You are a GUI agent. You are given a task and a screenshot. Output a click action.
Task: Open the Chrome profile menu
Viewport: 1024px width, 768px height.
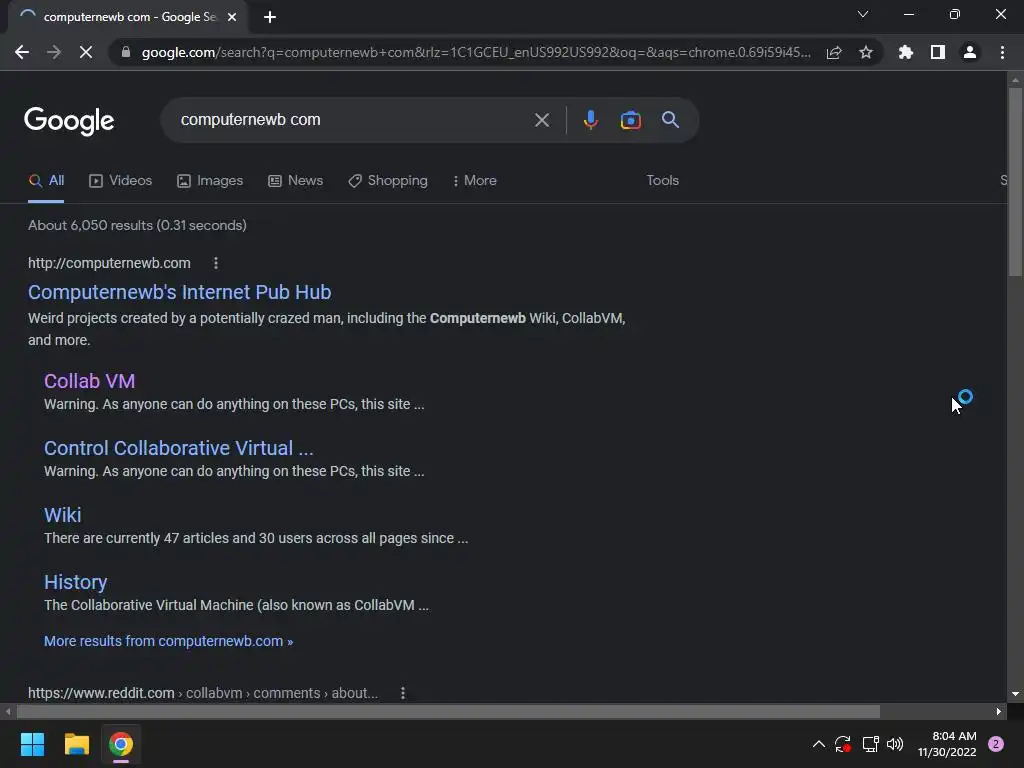click(970, 52)
